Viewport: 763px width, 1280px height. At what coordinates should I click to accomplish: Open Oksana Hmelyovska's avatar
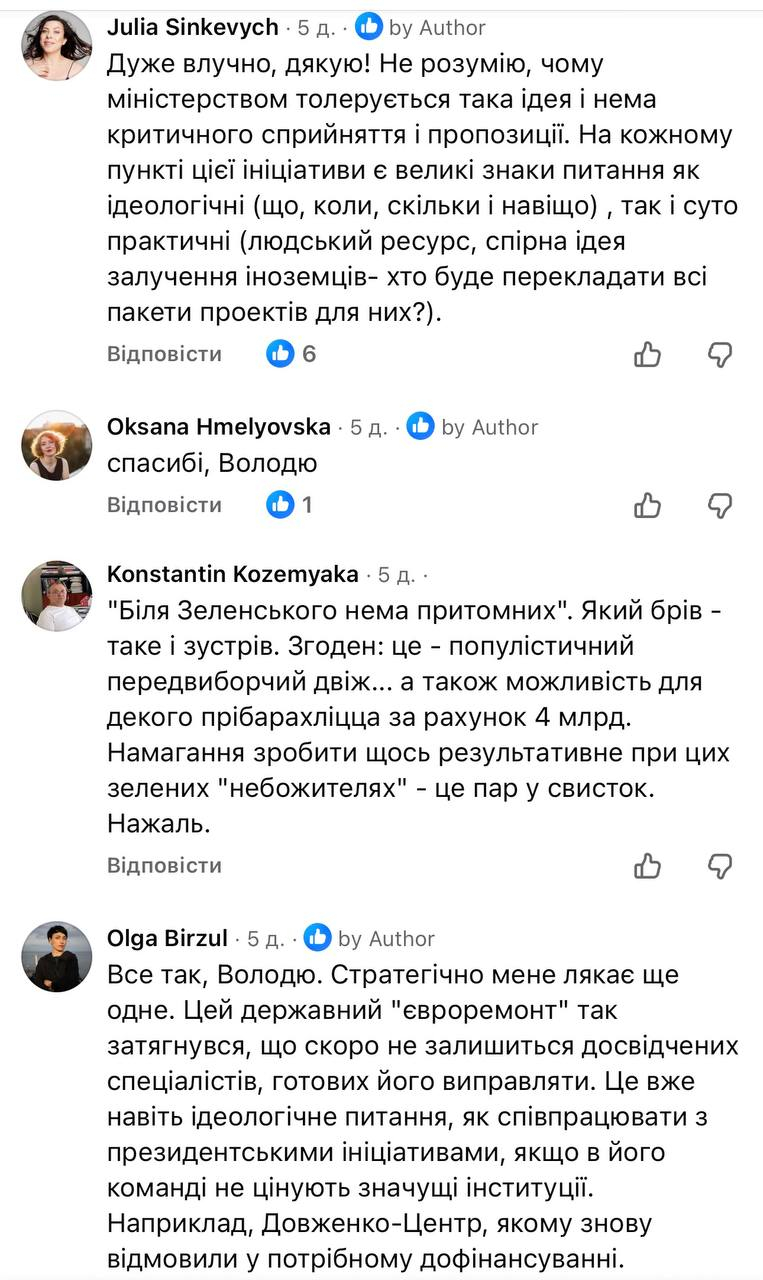coord(56,445)
